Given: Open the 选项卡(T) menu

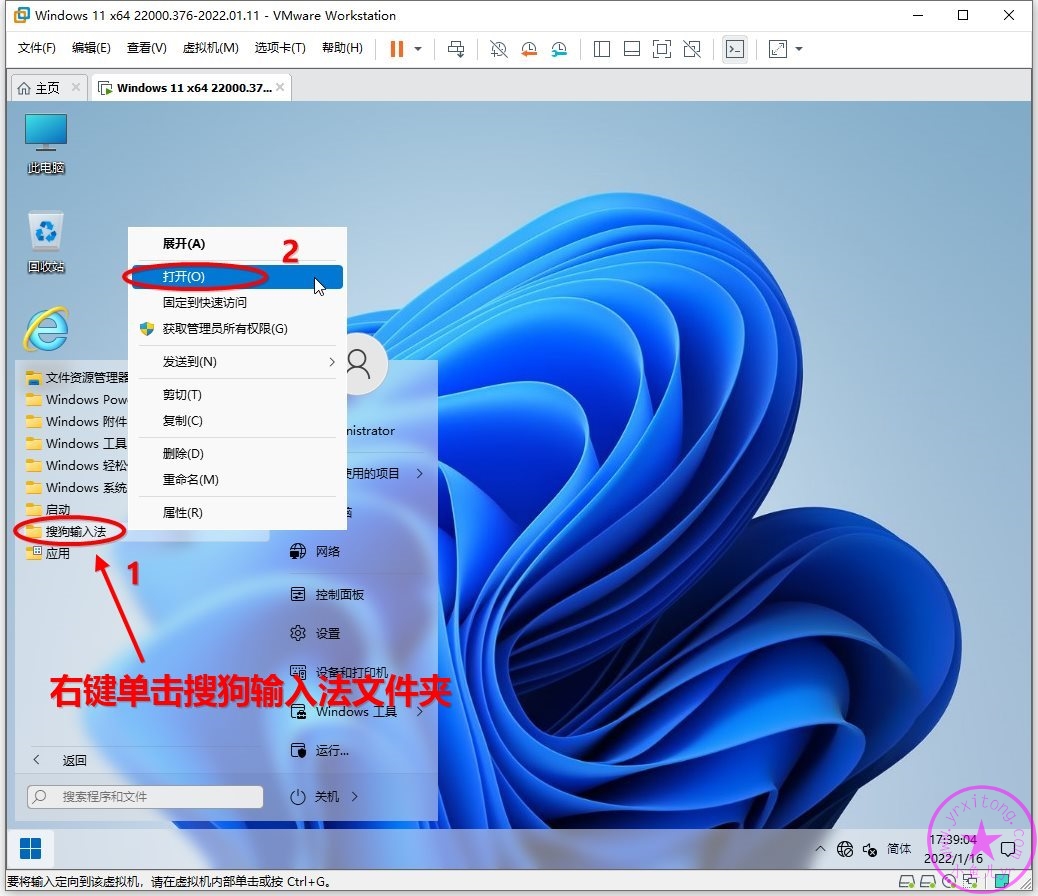Looking at the screenshot, I should [280, 48].
